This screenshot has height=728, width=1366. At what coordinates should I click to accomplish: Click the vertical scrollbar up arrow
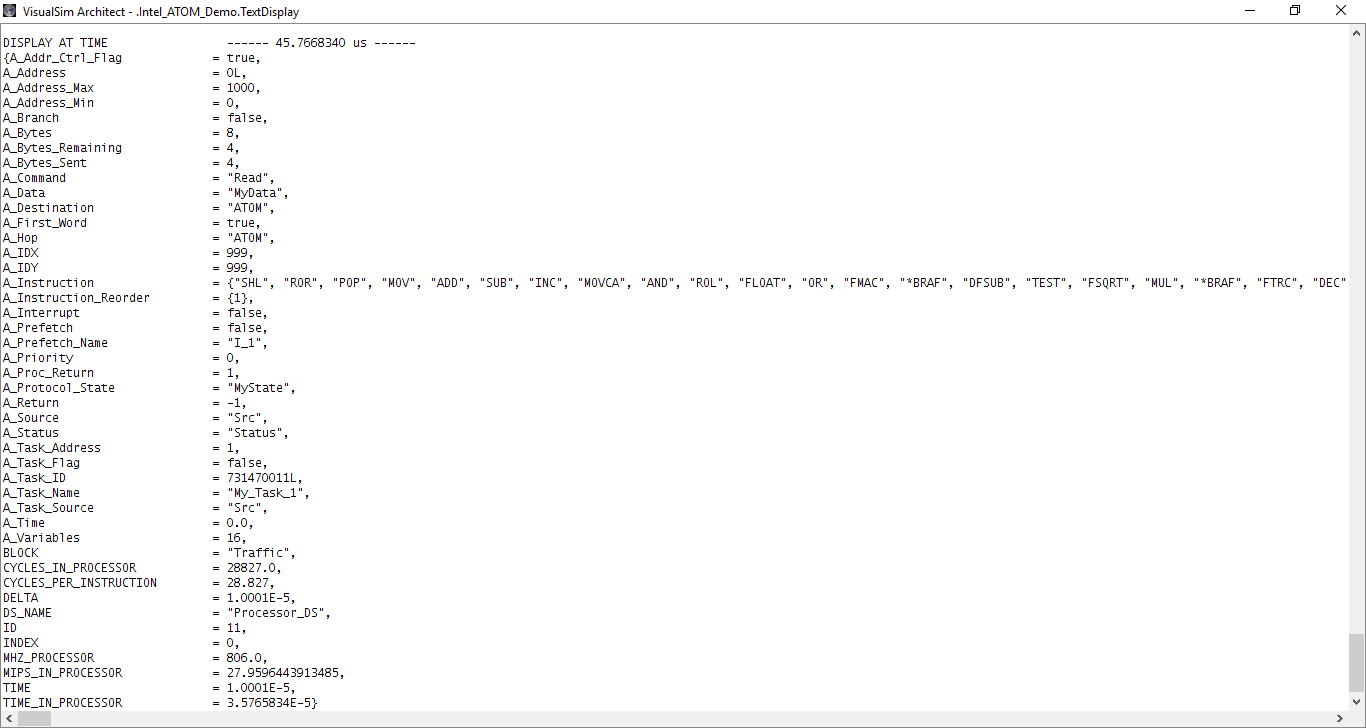pyautogui.click(x=1357, y=33)
